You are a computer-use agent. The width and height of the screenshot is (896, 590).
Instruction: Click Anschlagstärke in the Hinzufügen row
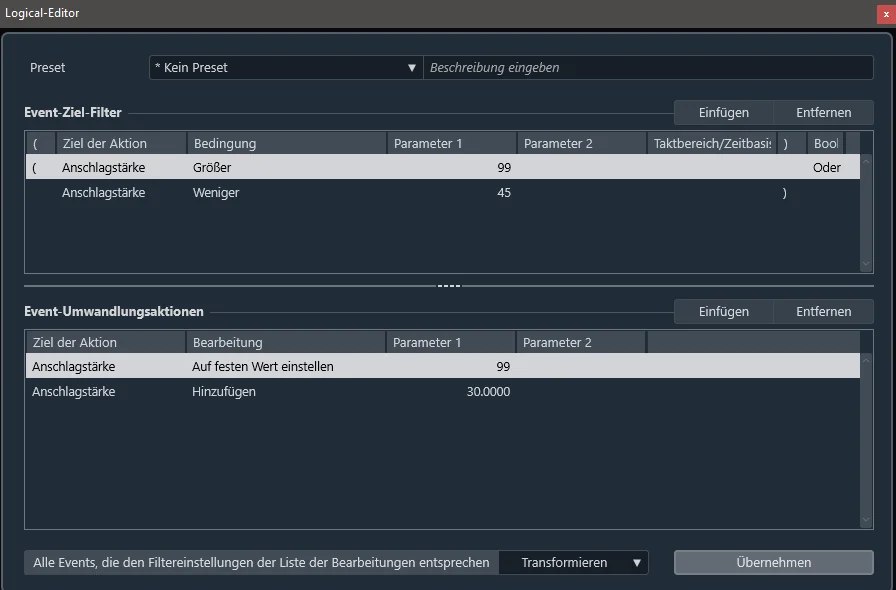click(x=106, y=392)
